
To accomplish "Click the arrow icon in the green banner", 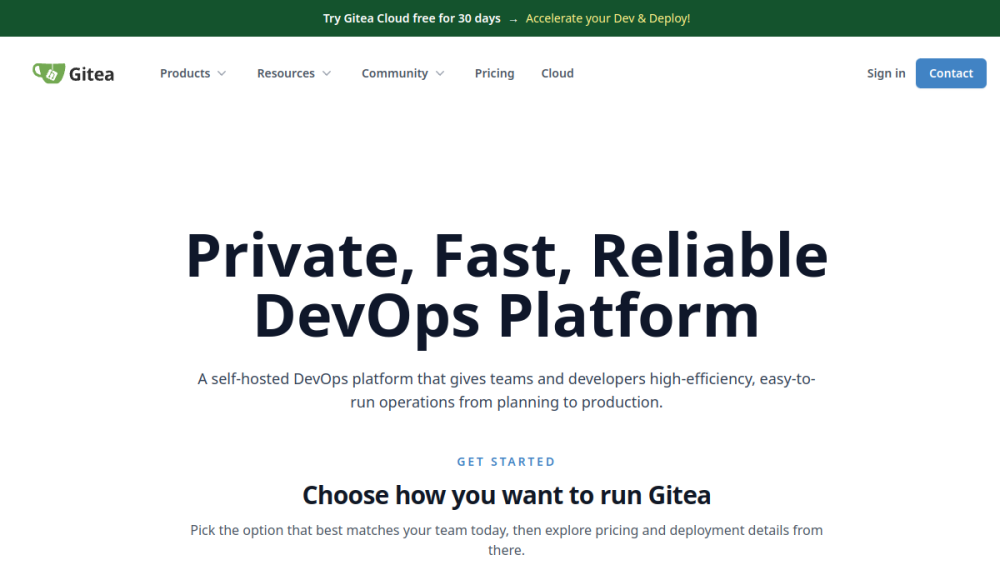I will [x=513, y=20].
